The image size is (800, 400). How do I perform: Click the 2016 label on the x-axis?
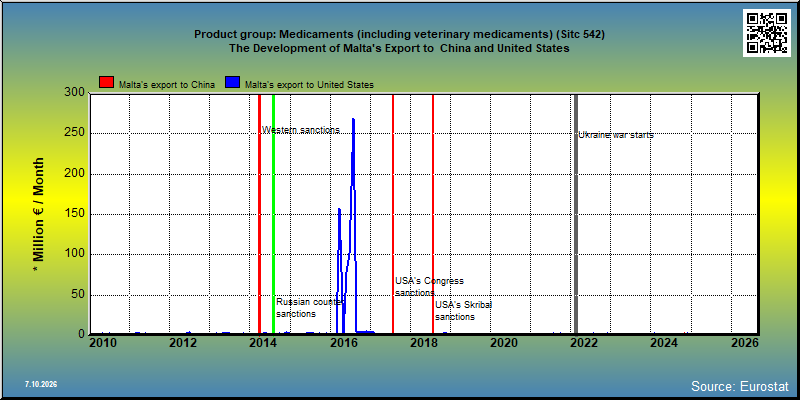pos(343,343)
